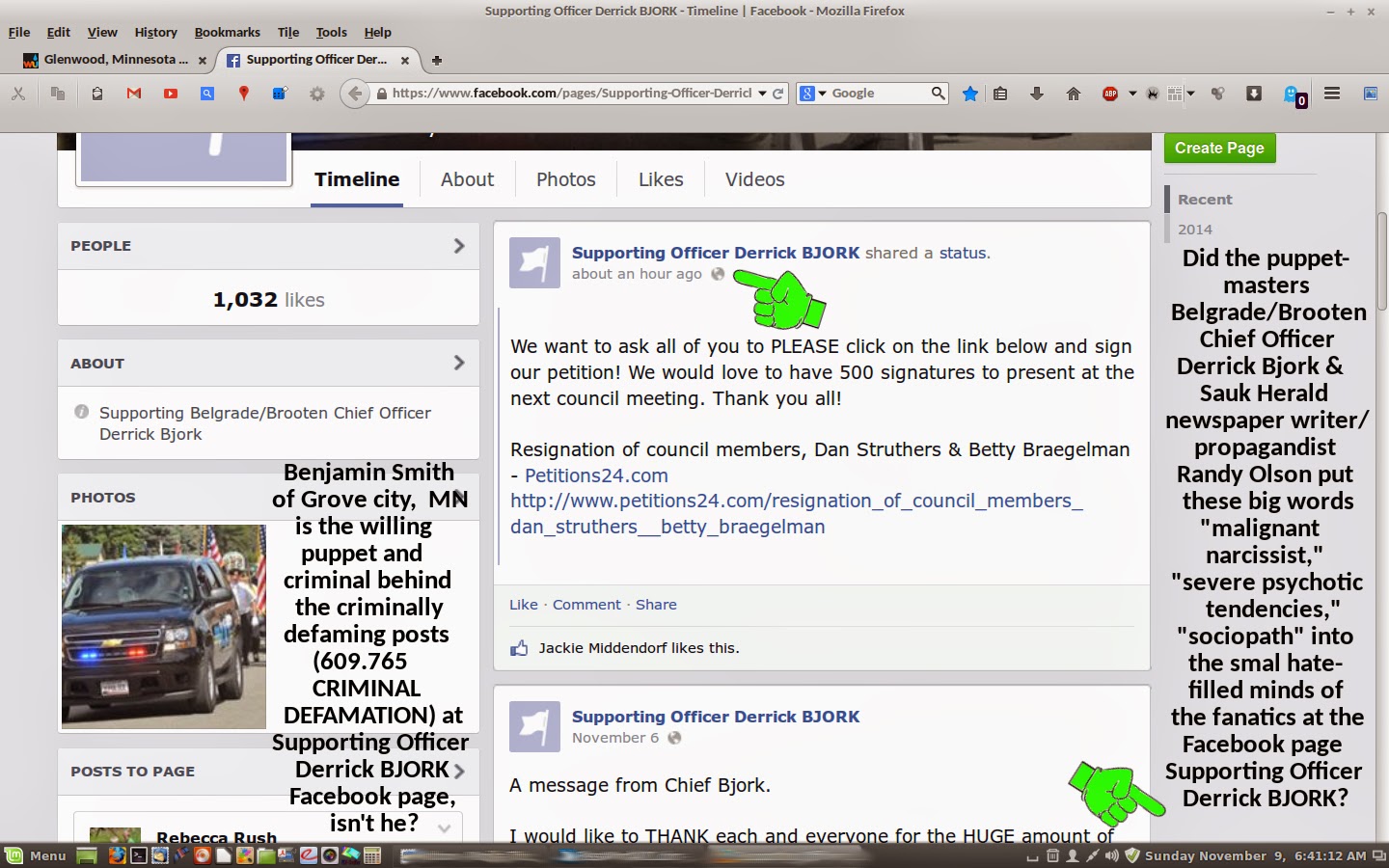1389x868 pixels.
Task: Show bookmarks list icon next to star
Action: [x=1000, y=94]
